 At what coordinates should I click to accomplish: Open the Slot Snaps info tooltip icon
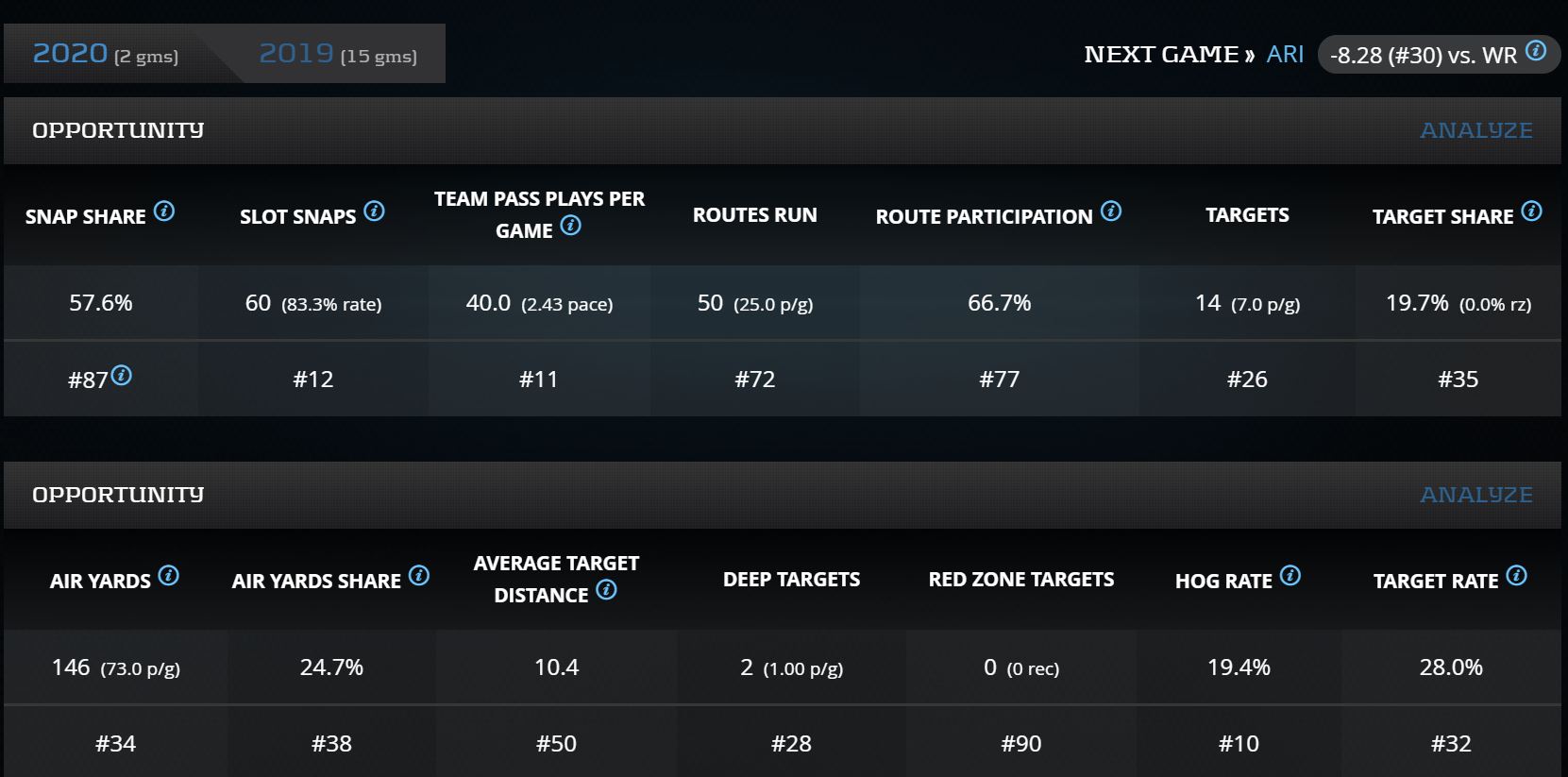point(375,211)
